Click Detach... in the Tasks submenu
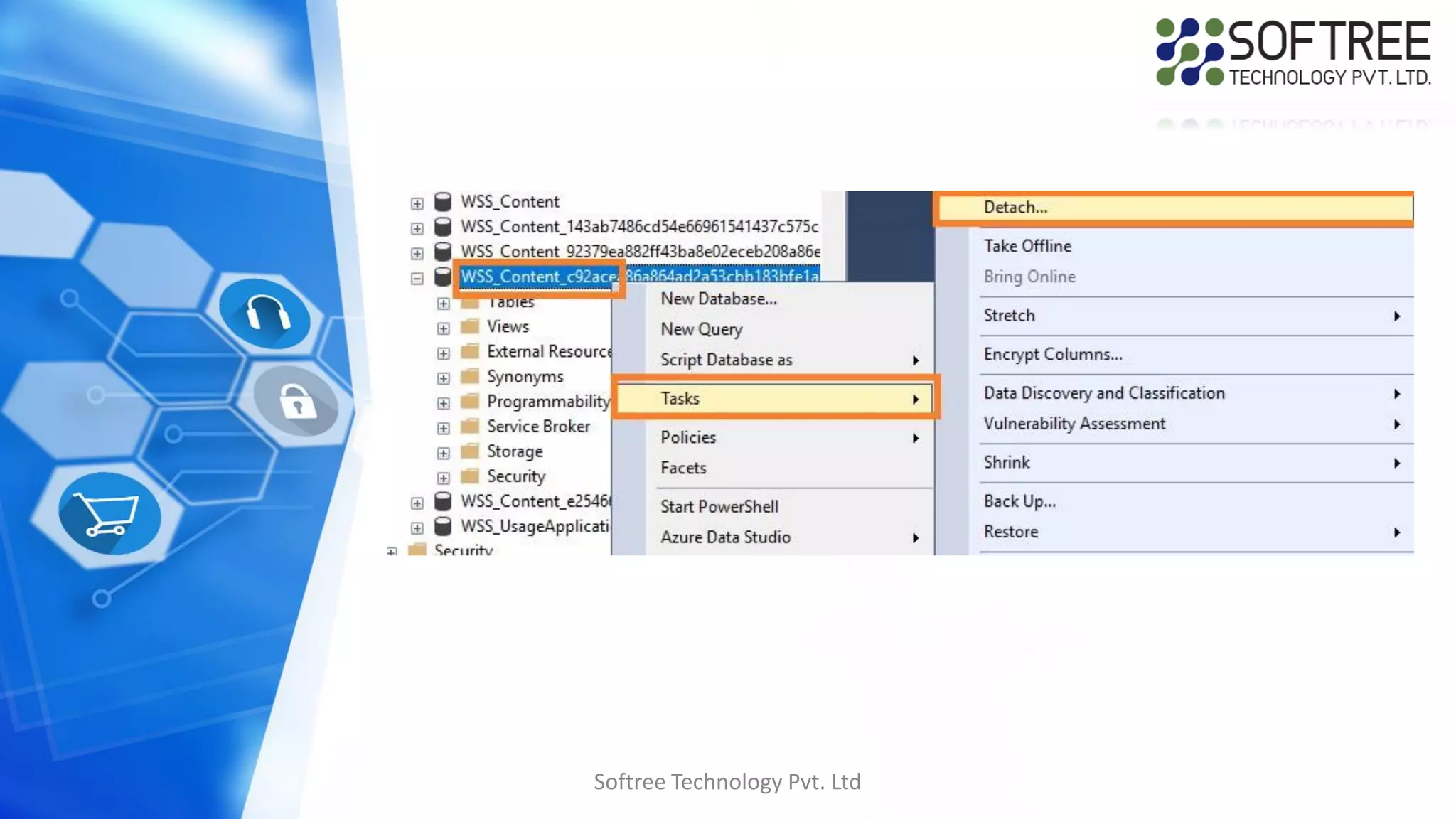Viewport: 1456px width, 819px height. click(1175, 208)
